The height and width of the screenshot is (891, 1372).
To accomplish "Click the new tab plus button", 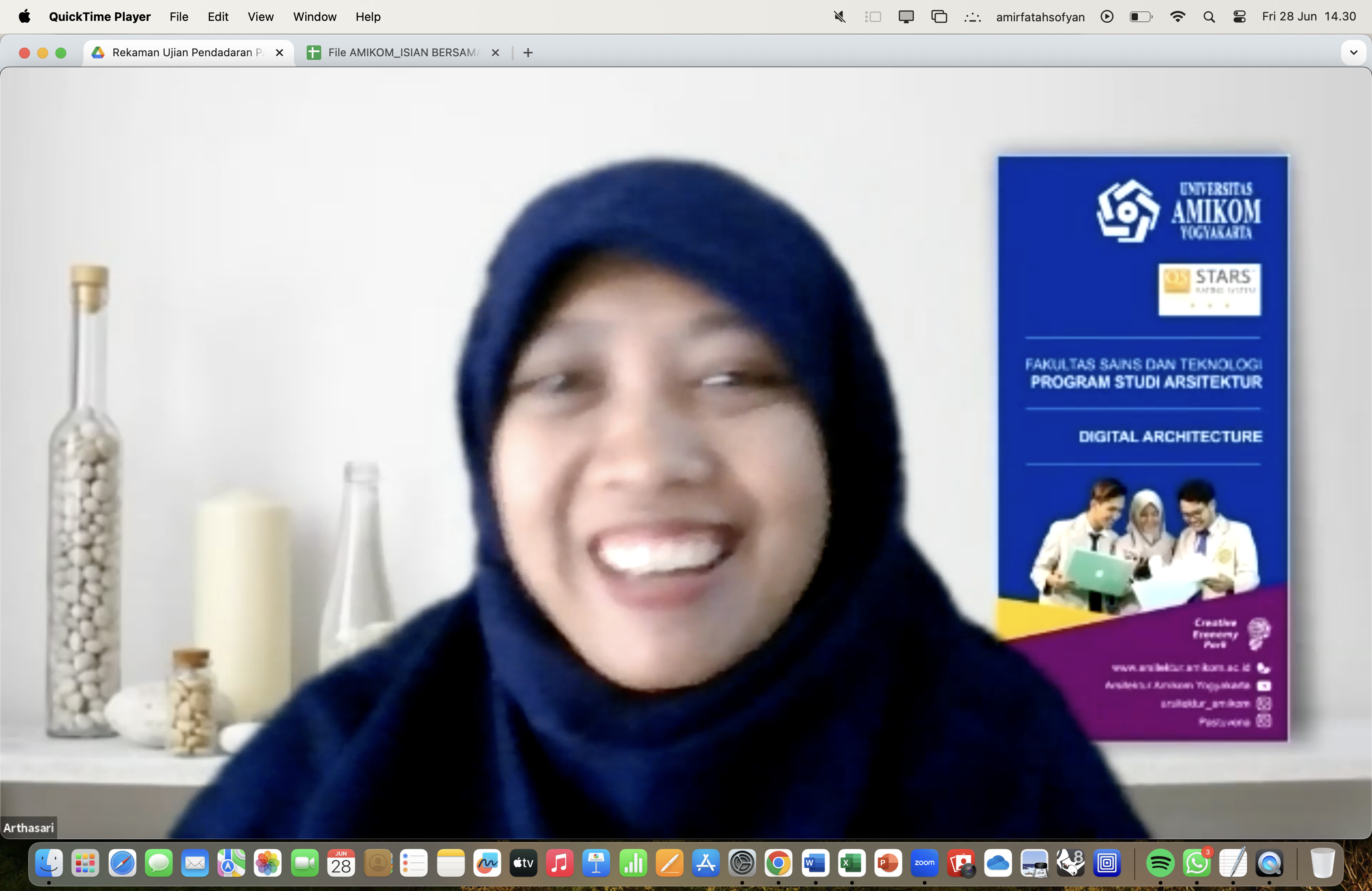I will click(x=528, y=53).
